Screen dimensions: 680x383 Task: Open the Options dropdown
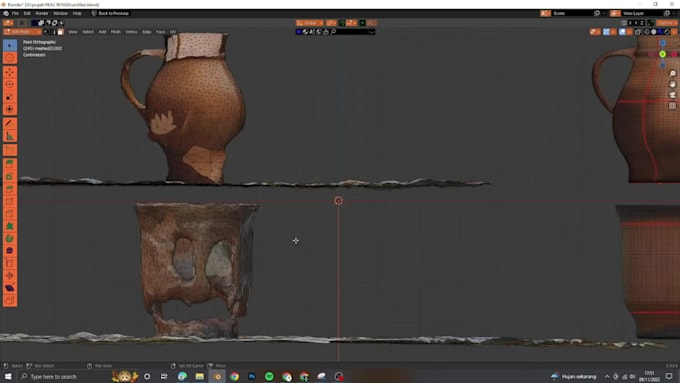pos(667,23)
